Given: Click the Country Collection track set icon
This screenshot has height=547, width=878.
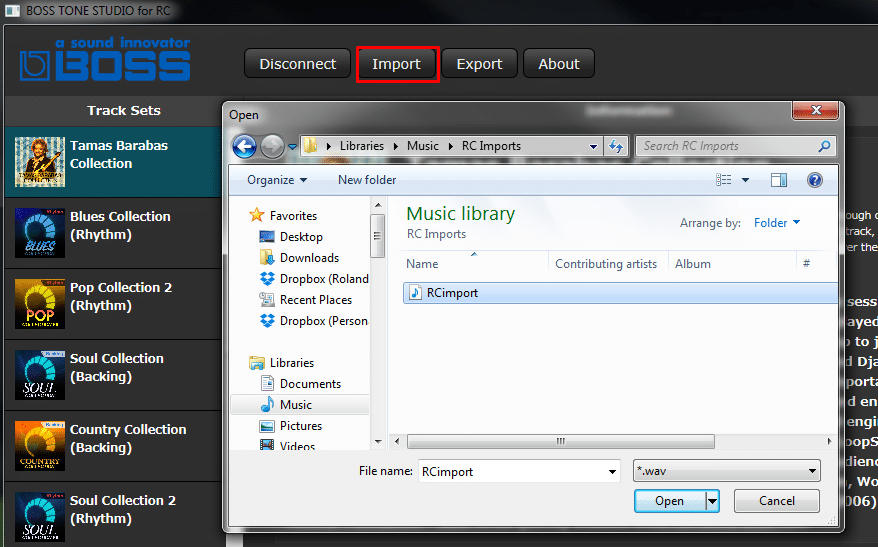Looking at the screenshot, I should pos(40,446).
